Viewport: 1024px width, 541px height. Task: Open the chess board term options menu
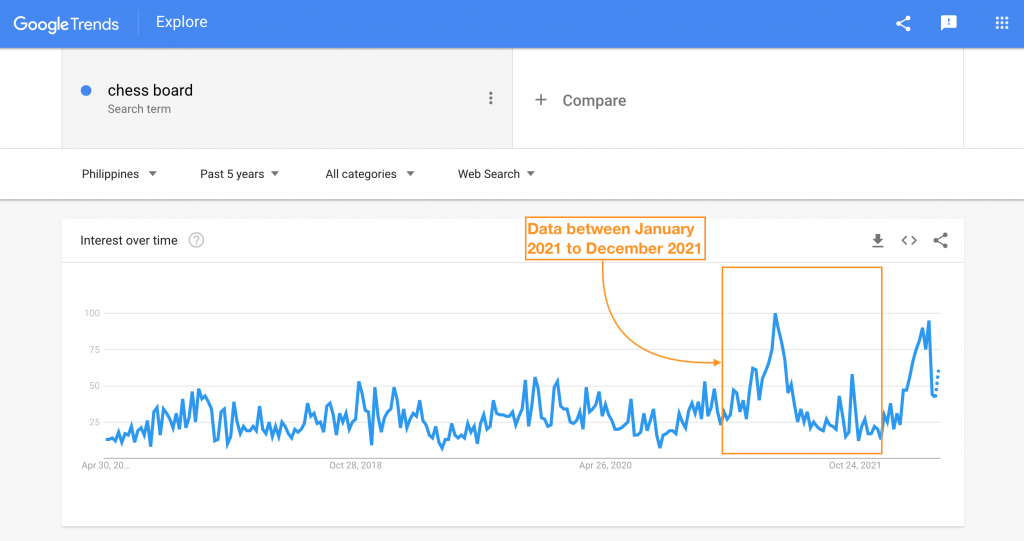(x=490, y=98)
